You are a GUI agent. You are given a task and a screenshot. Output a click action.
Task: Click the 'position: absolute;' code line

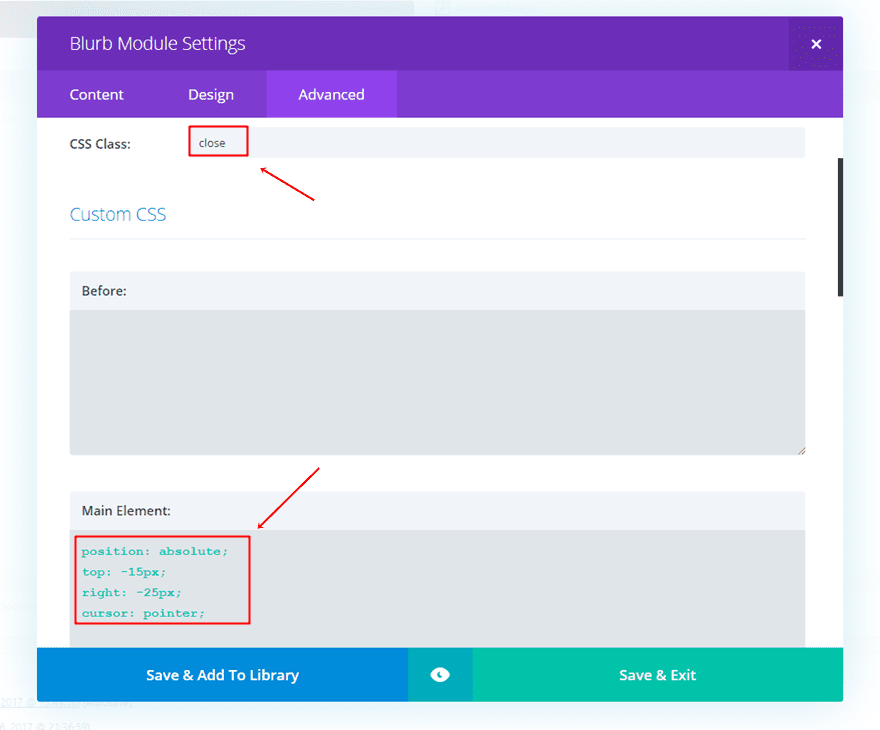click(x=155, y=551)
